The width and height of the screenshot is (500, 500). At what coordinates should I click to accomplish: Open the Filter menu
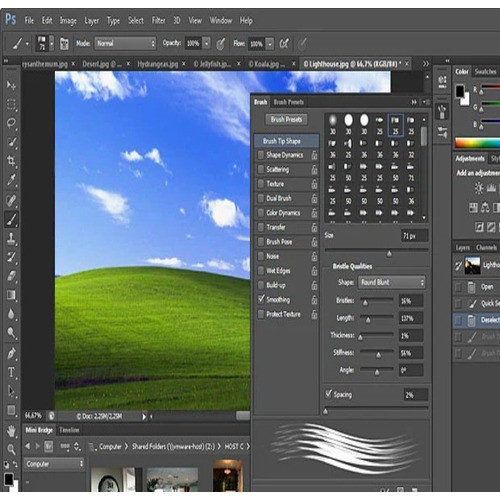[159, 21]
